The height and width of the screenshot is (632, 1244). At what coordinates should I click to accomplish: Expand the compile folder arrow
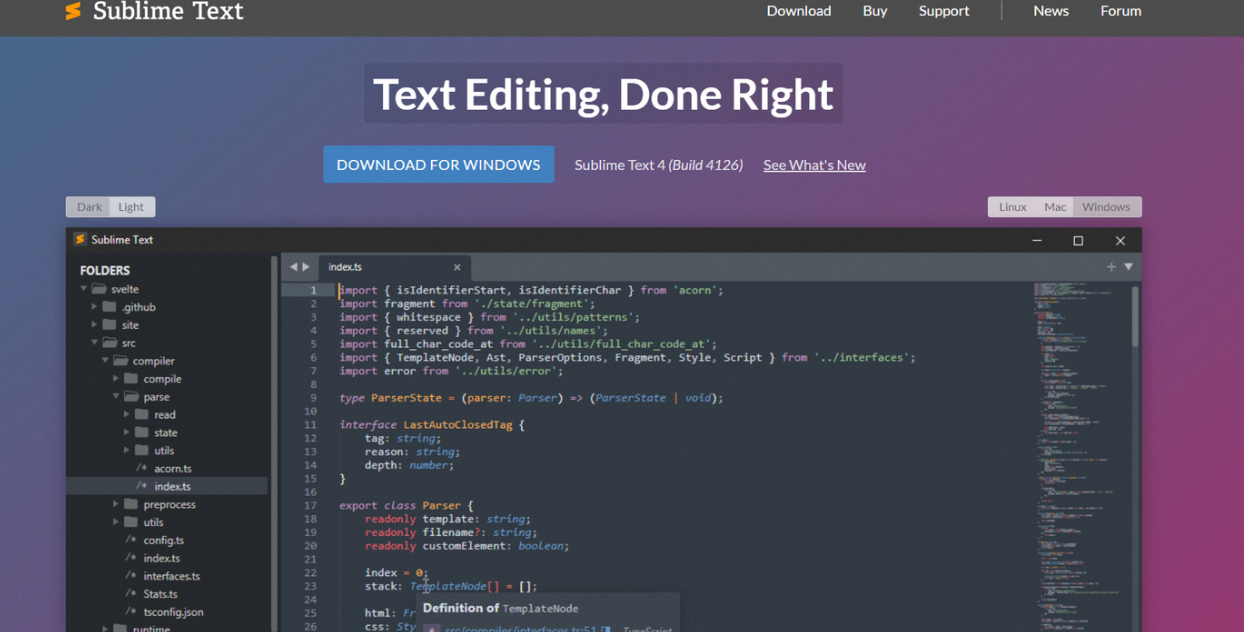tap(116, 379)
